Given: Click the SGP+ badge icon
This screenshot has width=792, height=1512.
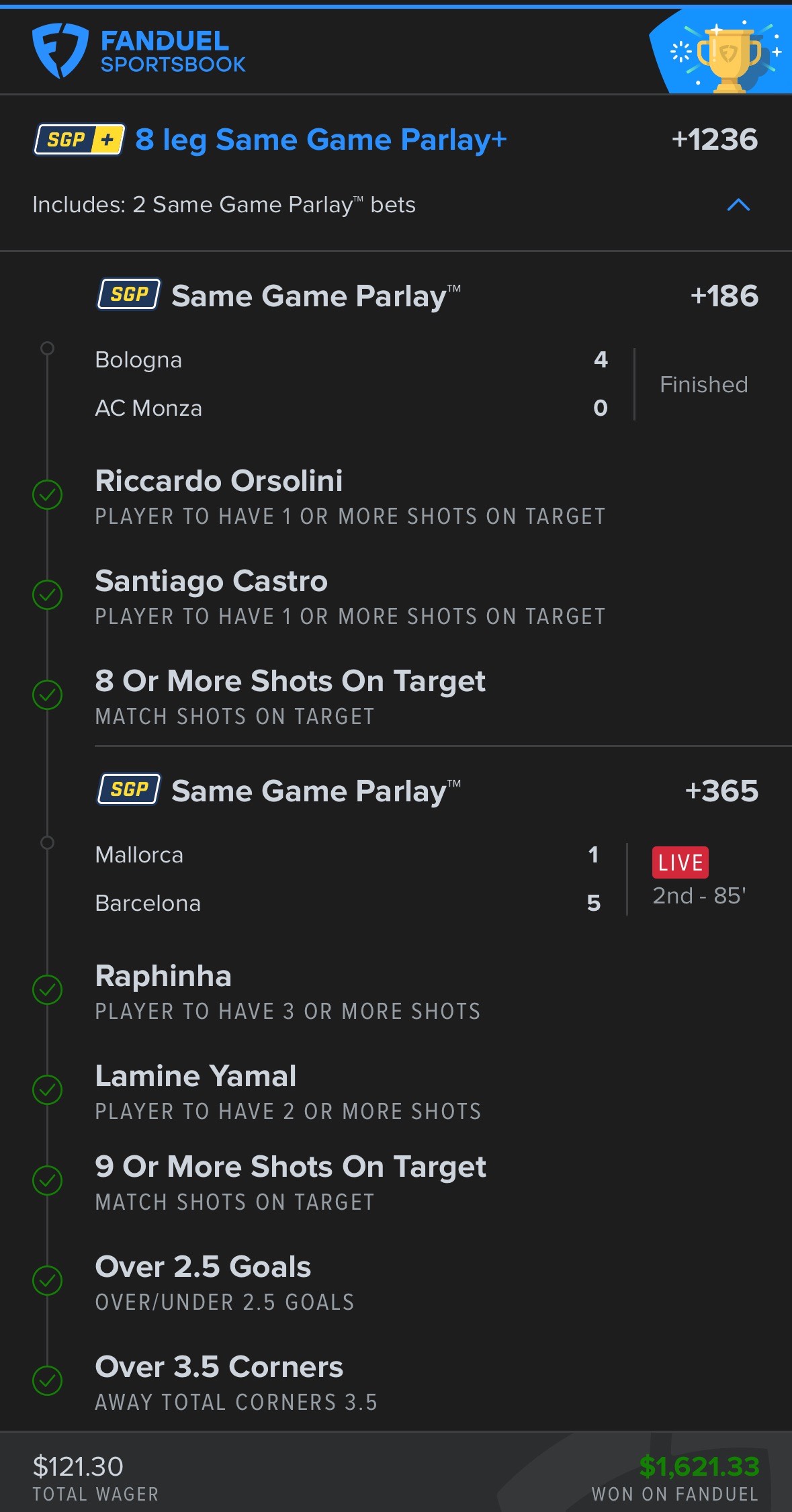Looking at the screenshot, I should click(79, 140).
